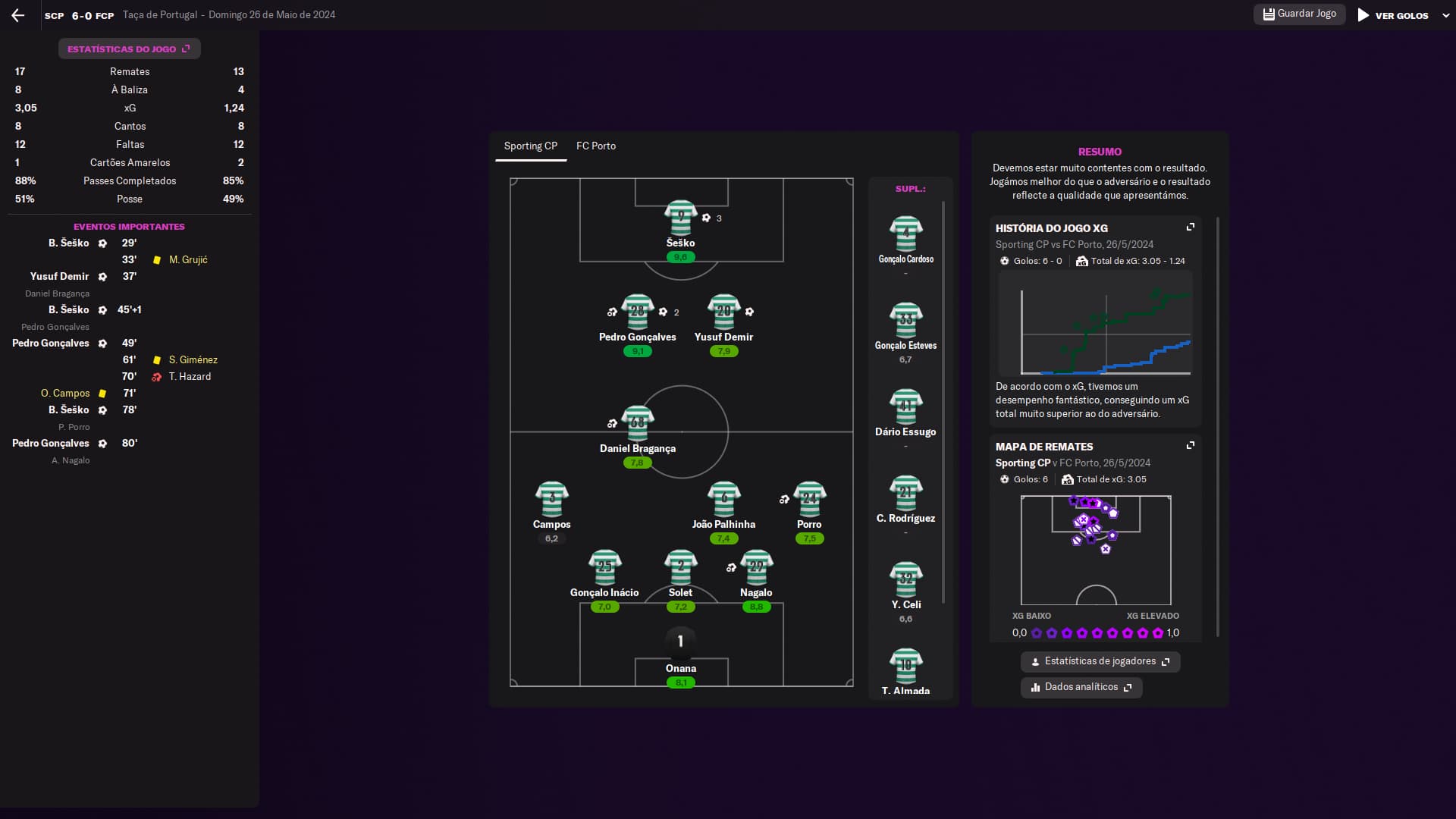This screenshot has width=1456, height=819.
Task: Select substitute Gonçalo Esteves shirt
Action: click(905, 320)
